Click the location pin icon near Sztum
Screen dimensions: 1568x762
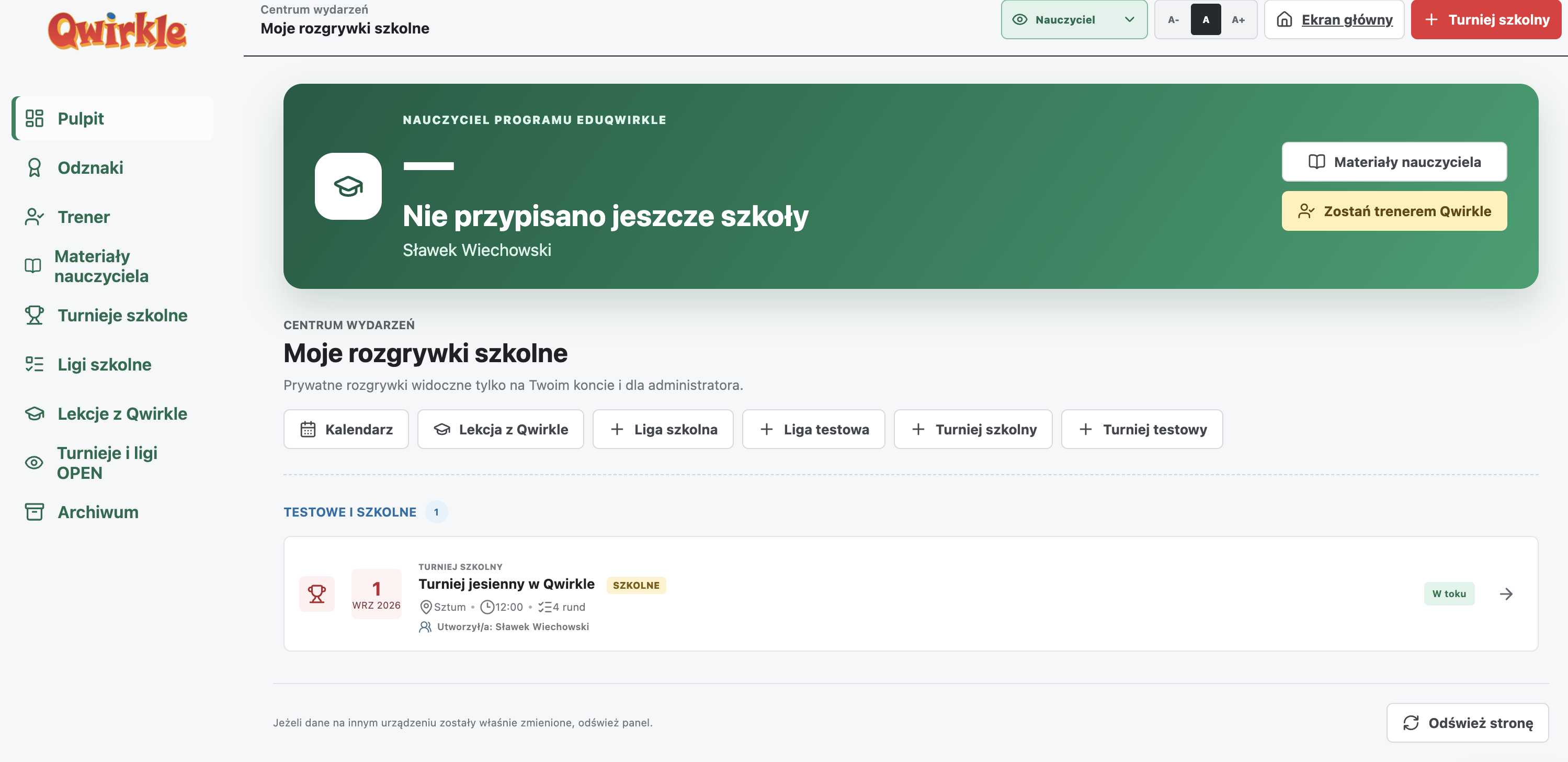(x=426, y=607)
